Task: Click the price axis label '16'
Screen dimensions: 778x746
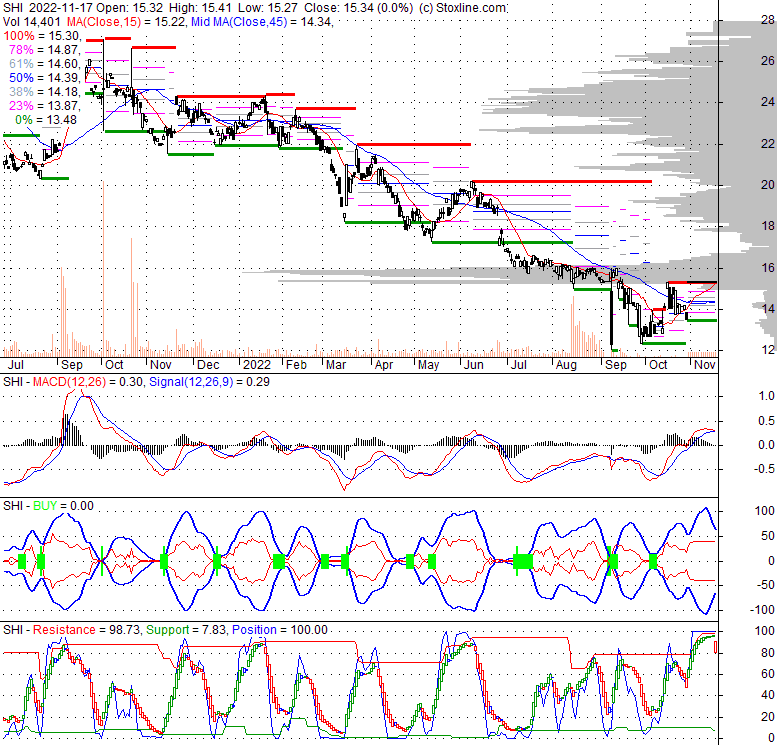Action: (768, 268)
